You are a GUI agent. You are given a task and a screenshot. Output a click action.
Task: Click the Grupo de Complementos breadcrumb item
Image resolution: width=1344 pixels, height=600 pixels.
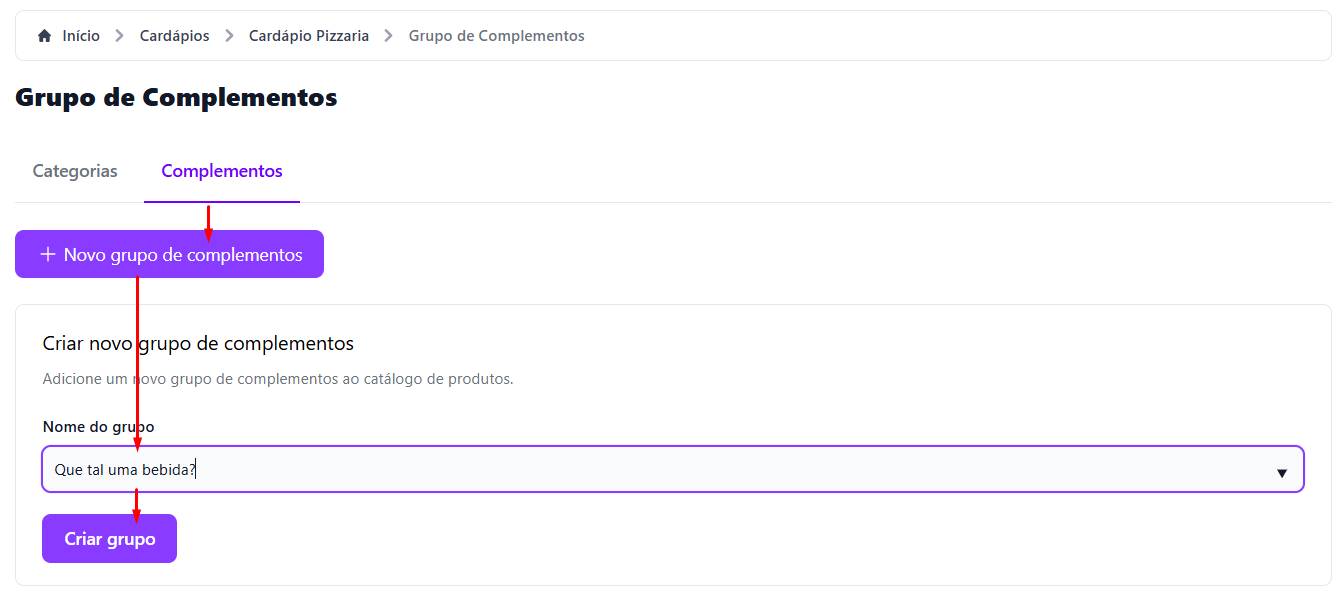point(497,36)
